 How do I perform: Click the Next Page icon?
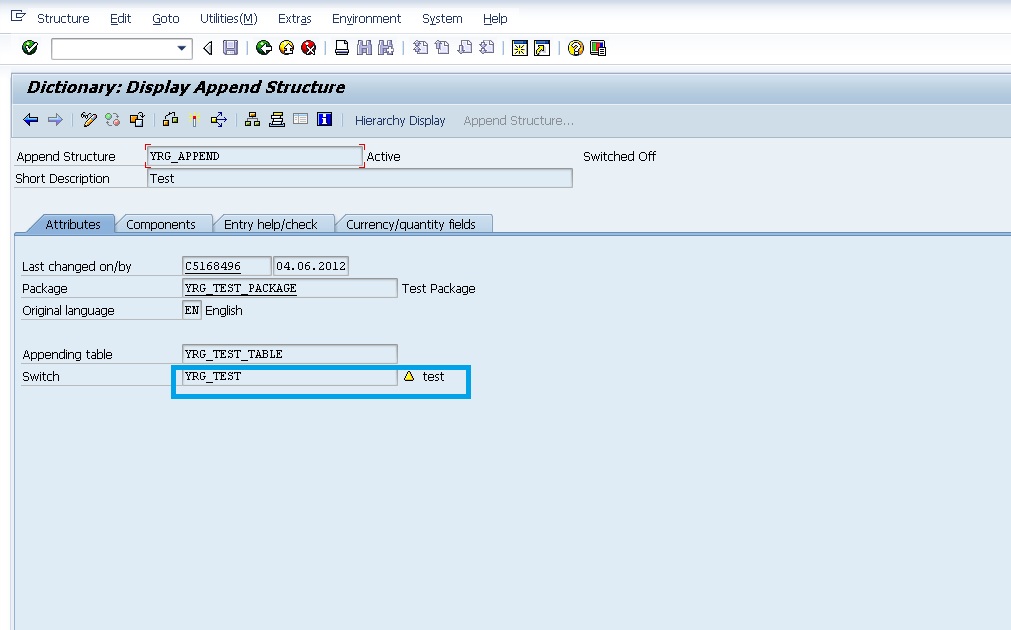[x=465, y=48]
